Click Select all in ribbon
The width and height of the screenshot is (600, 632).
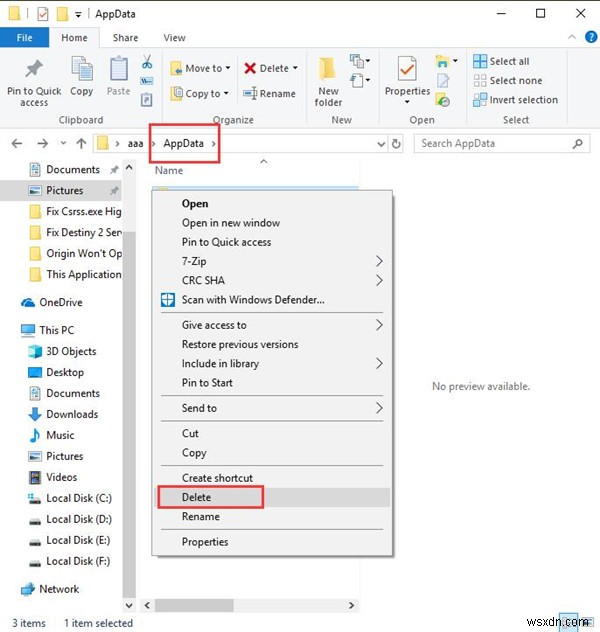[x=502, y=61]
